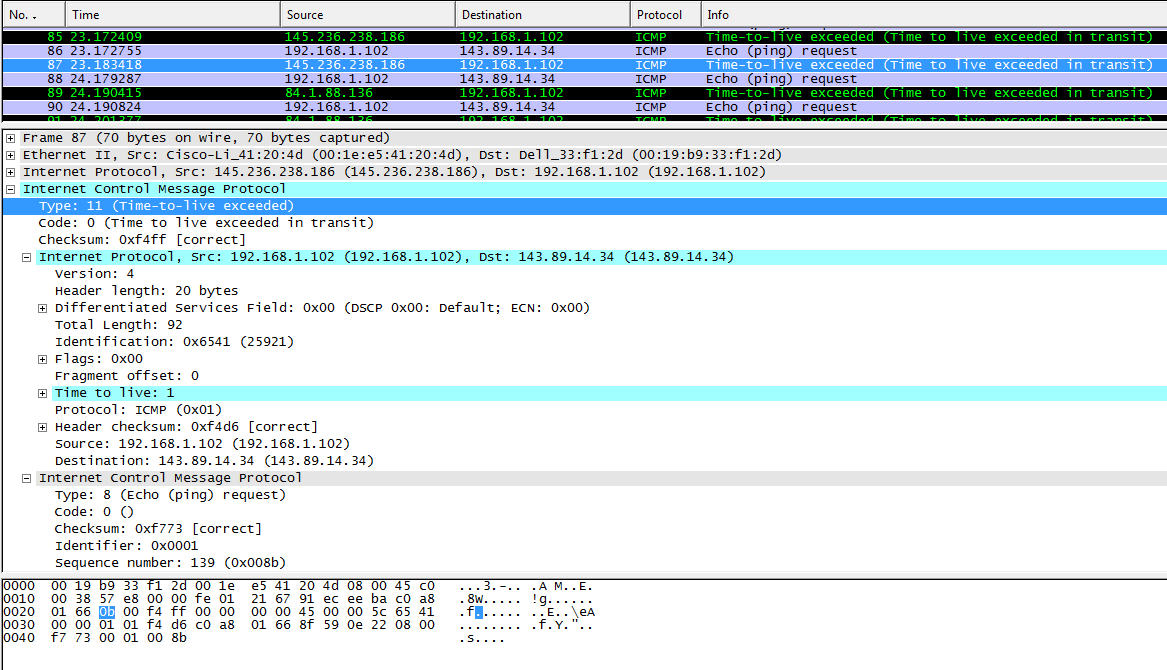Select the Identification: 0x6541 (25921) field
This screenshot has height=670, width=1167.
tap(174, 342)
